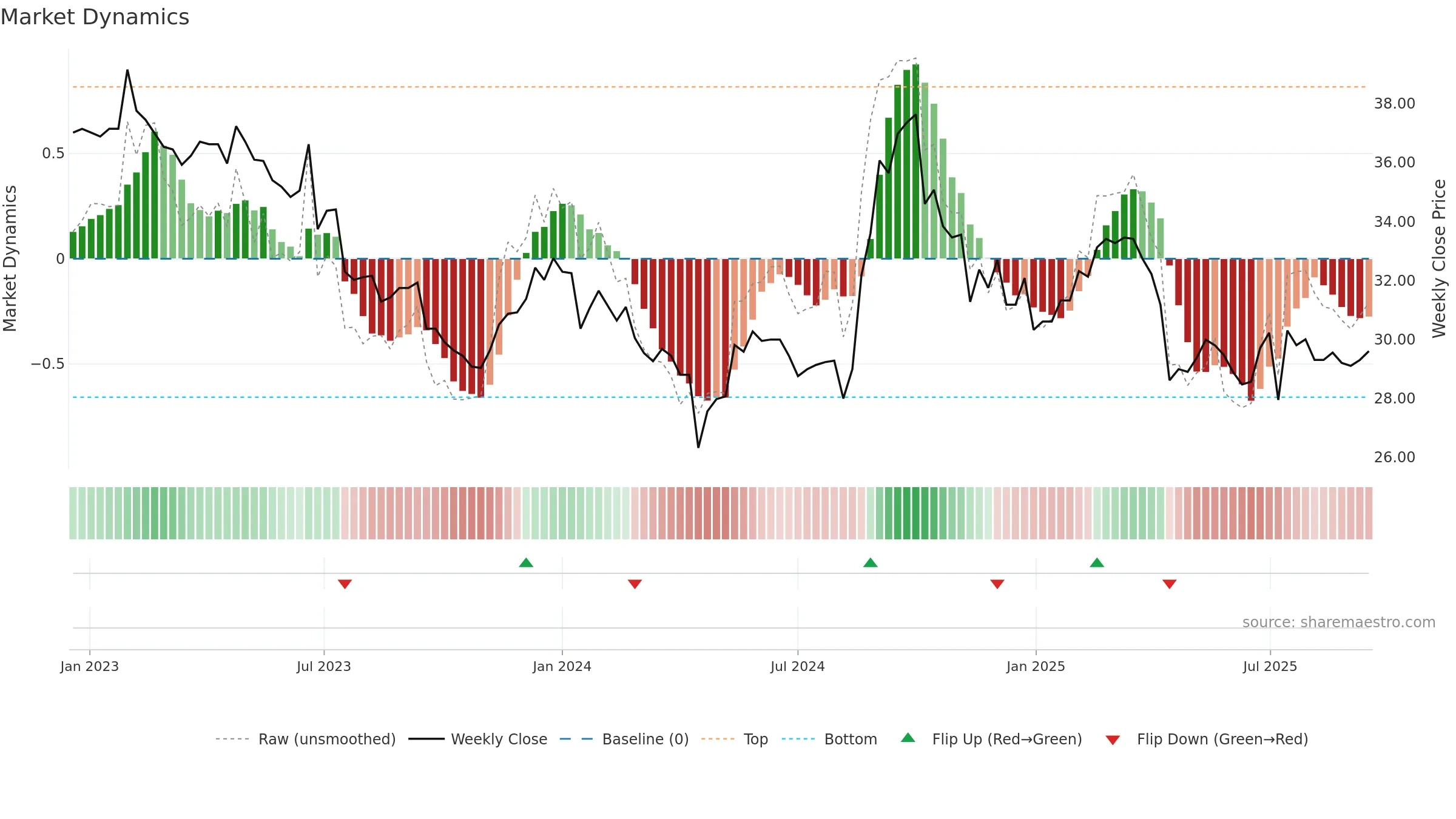Toggle the Raw (unsmoothed) legend entry

305,739
